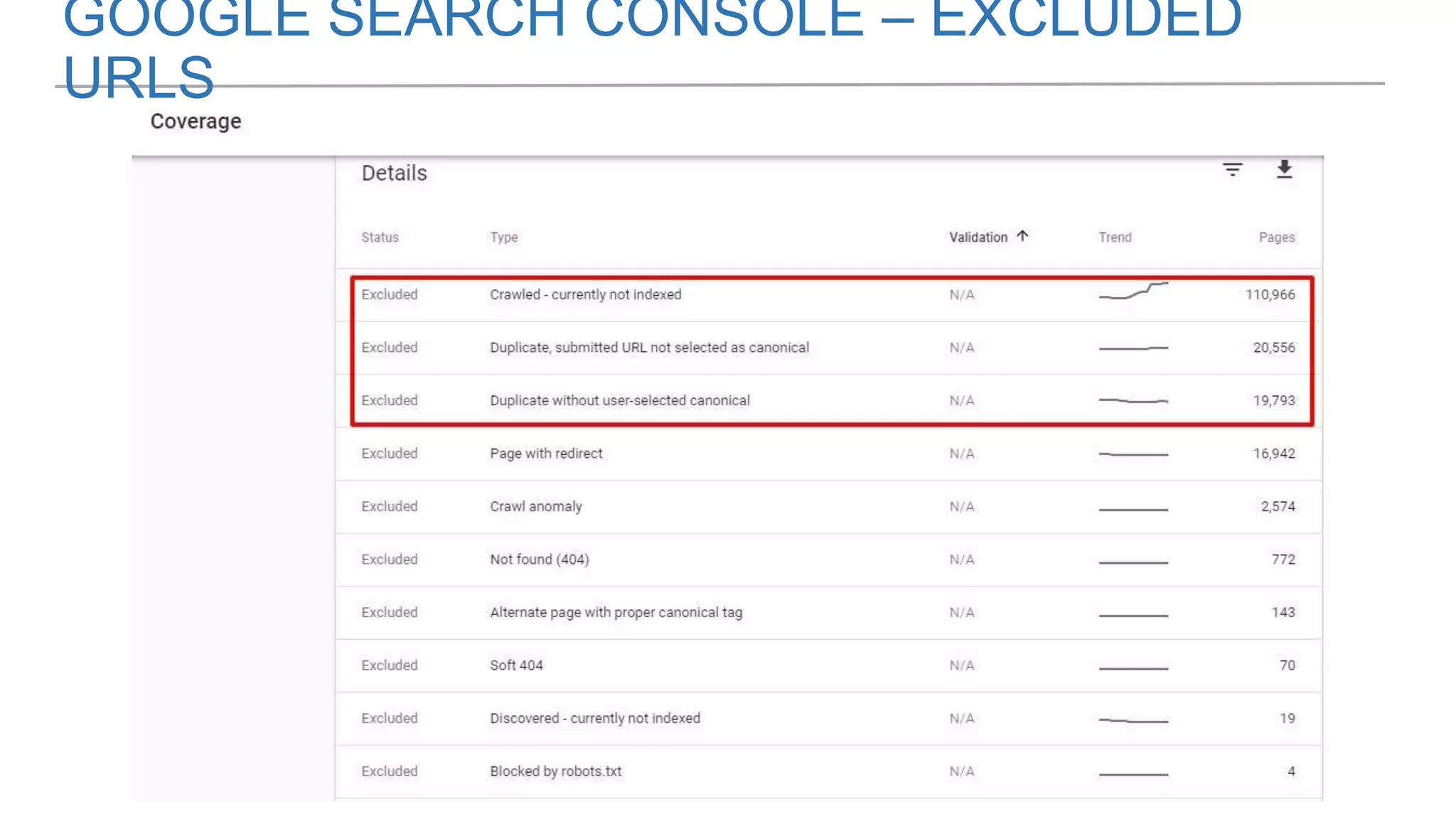
Task: Open the 'Page with redirect' row
Action: (x=829, y=454)
